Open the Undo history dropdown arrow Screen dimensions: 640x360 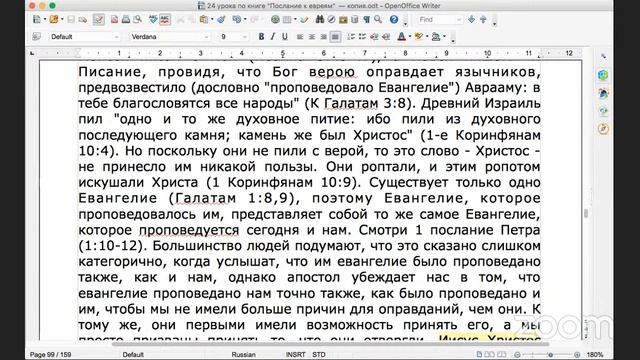click(244, 19)
